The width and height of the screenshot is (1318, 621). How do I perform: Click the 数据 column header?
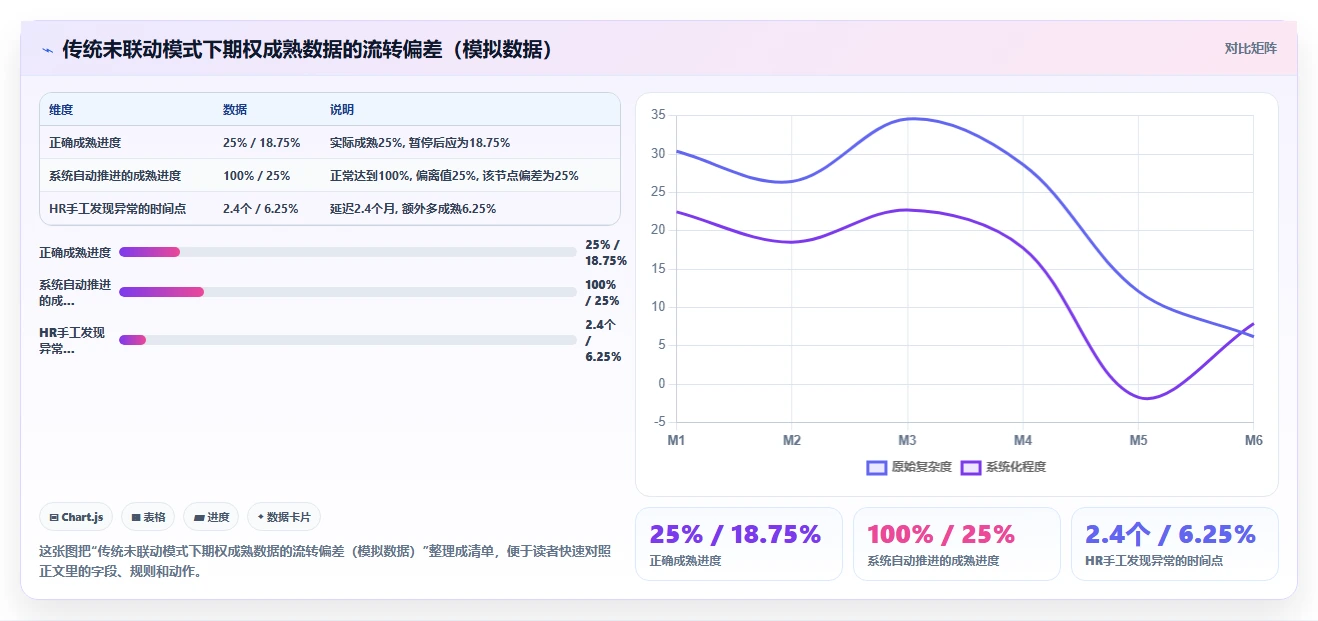(x=235, y=110)
